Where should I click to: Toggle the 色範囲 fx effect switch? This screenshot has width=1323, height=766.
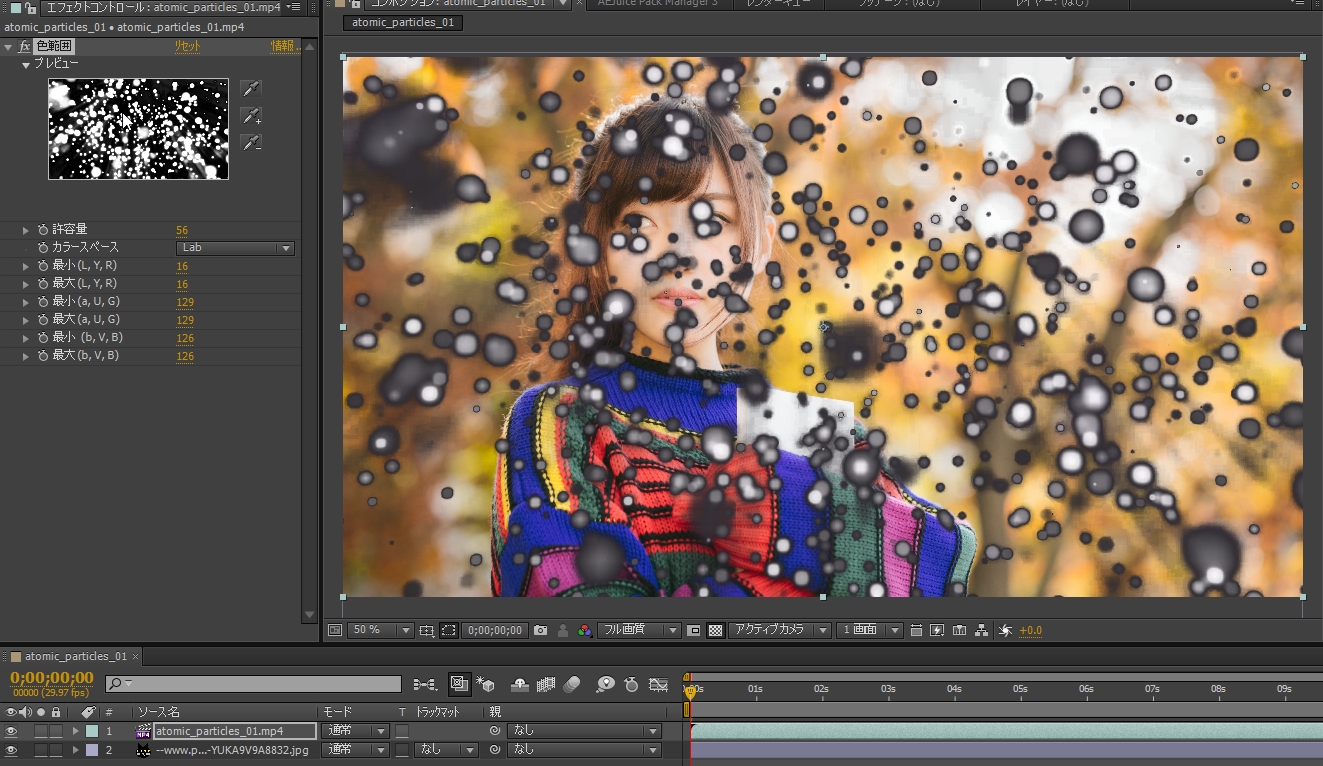click(25, 46)
